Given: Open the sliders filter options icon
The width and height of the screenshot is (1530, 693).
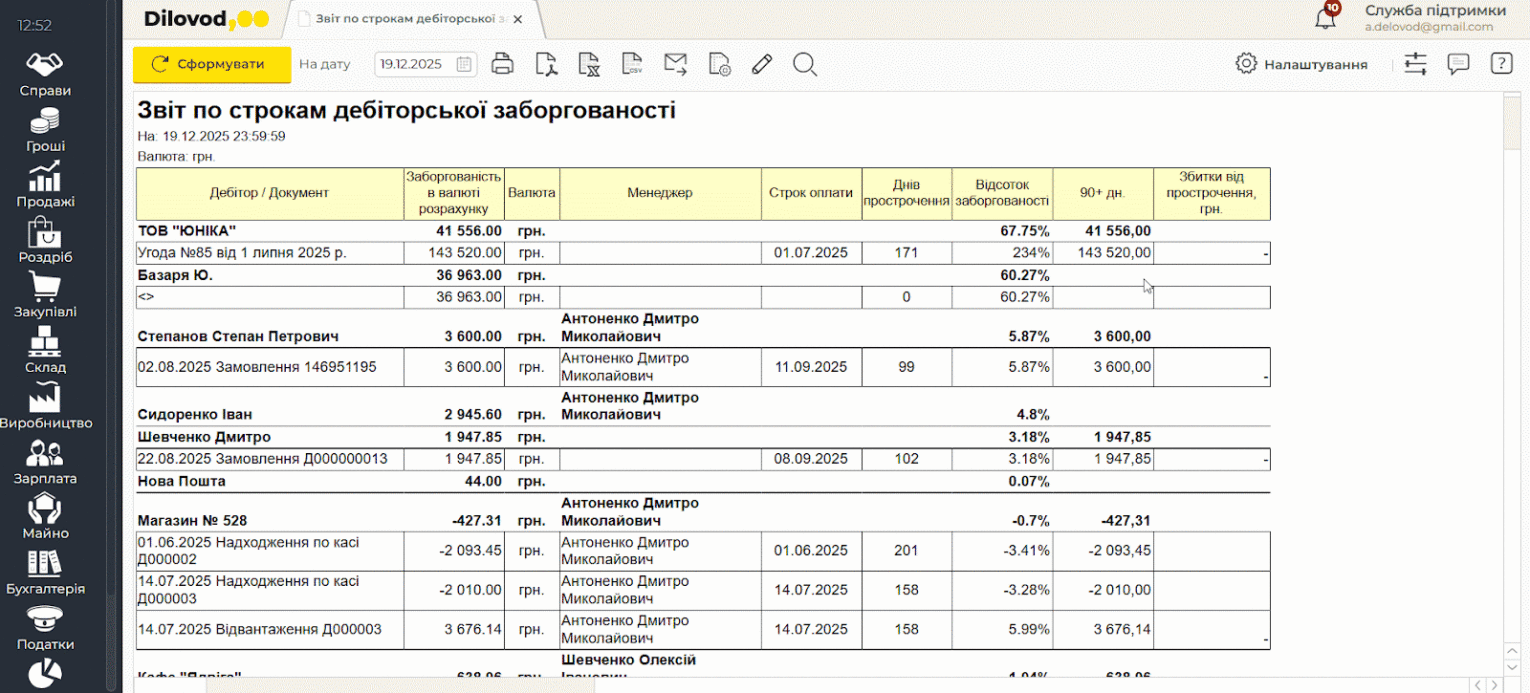Looking at the screenshot, I should pyautogui.click(x=1415, y=64).
